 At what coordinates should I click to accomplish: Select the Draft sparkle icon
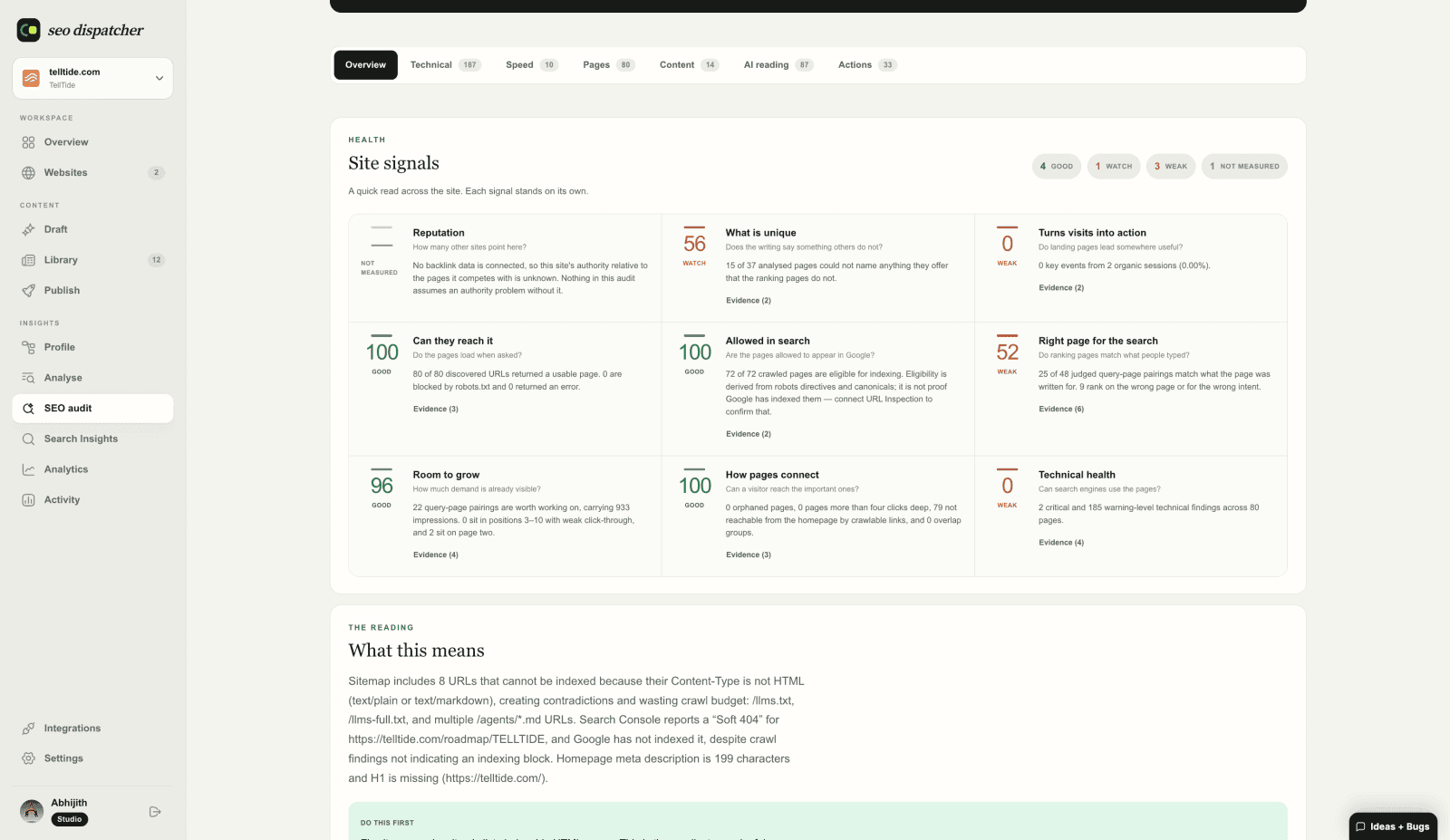tap(28, 229)
